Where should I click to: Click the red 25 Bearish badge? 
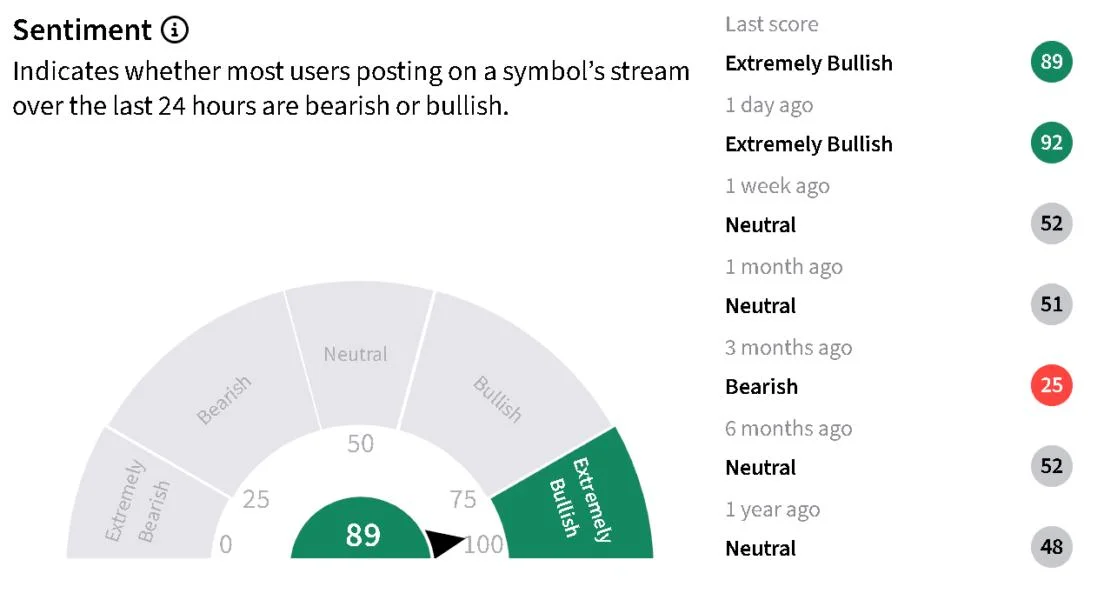coord(1051,385)
